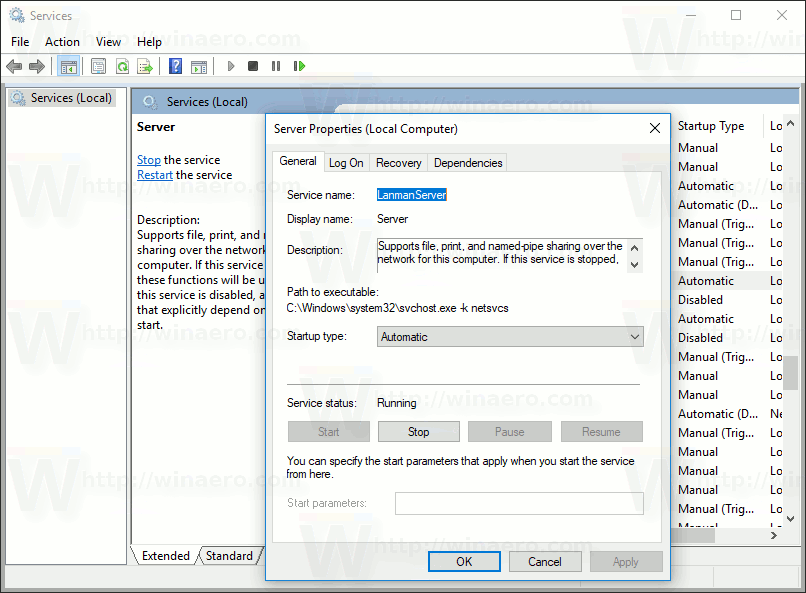
Task: Switch to the Standard view tab
Action: tap(229, 555)
